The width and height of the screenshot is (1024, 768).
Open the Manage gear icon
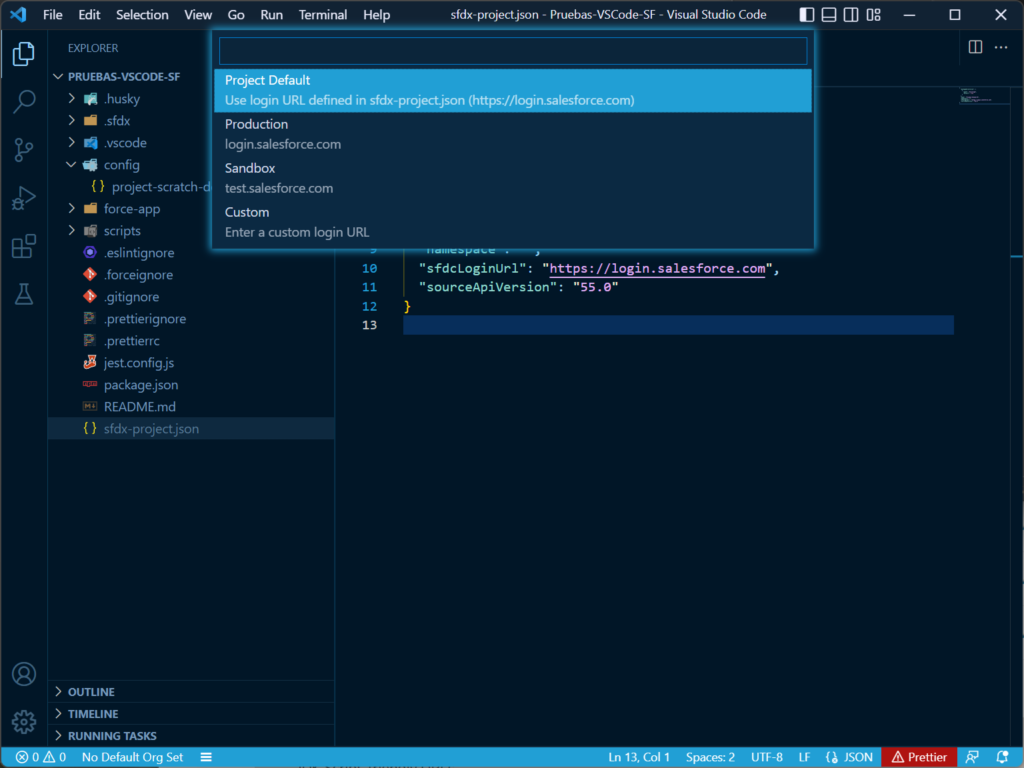24,722
